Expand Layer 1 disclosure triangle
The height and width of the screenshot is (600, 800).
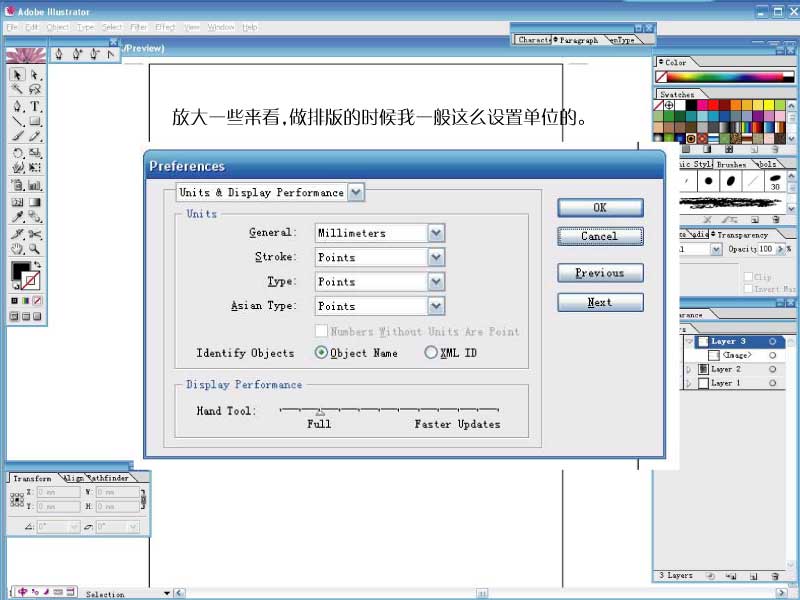tap(689, 383)
